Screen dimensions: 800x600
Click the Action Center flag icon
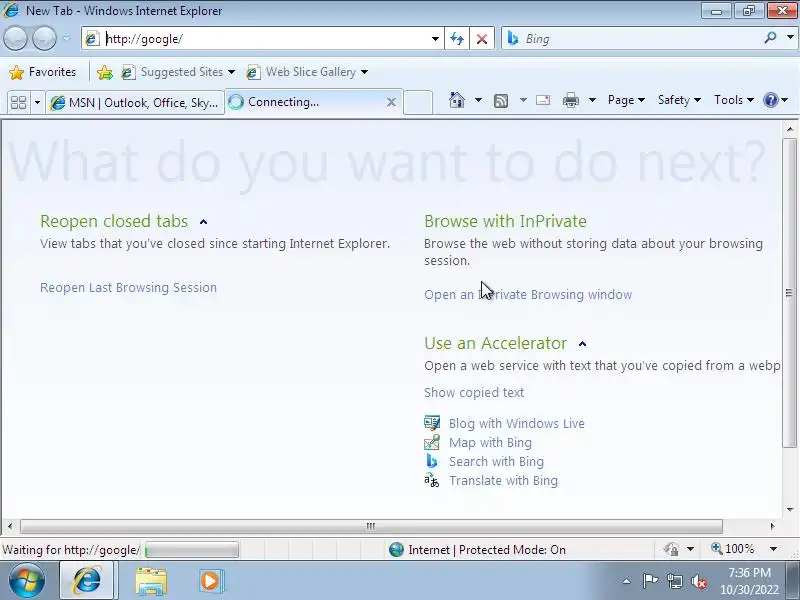click(x=649, y=581)
